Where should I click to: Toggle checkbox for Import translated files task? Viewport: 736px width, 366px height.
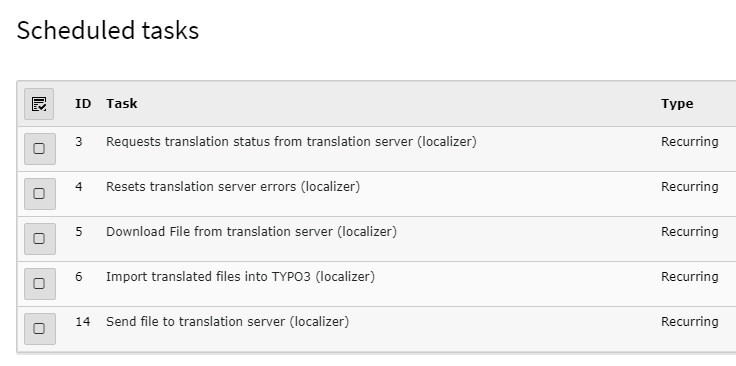(39, 284)
